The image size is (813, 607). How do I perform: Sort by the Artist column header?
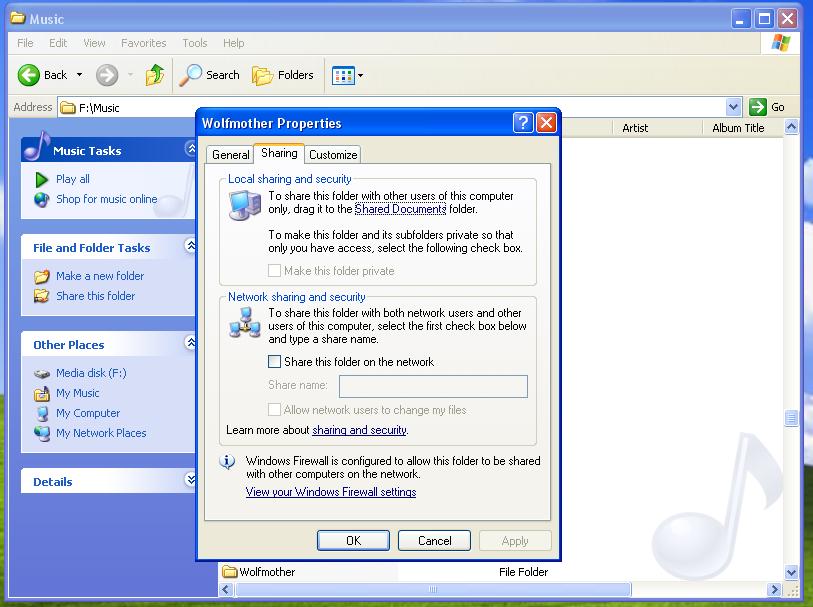[x=657, y=128]
